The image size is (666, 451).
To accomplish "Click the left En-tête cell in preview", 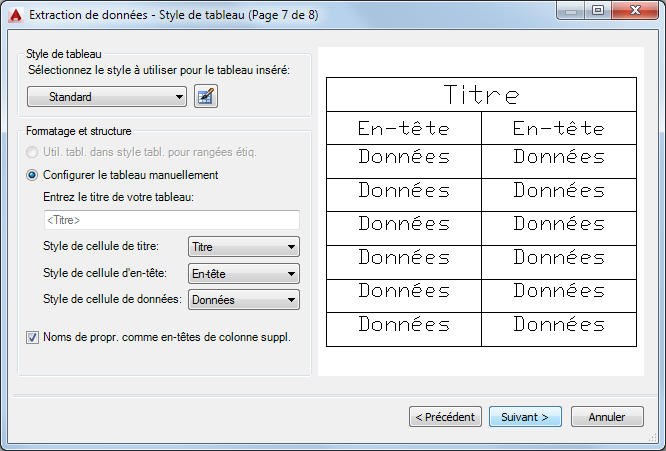I will [404, 128].
